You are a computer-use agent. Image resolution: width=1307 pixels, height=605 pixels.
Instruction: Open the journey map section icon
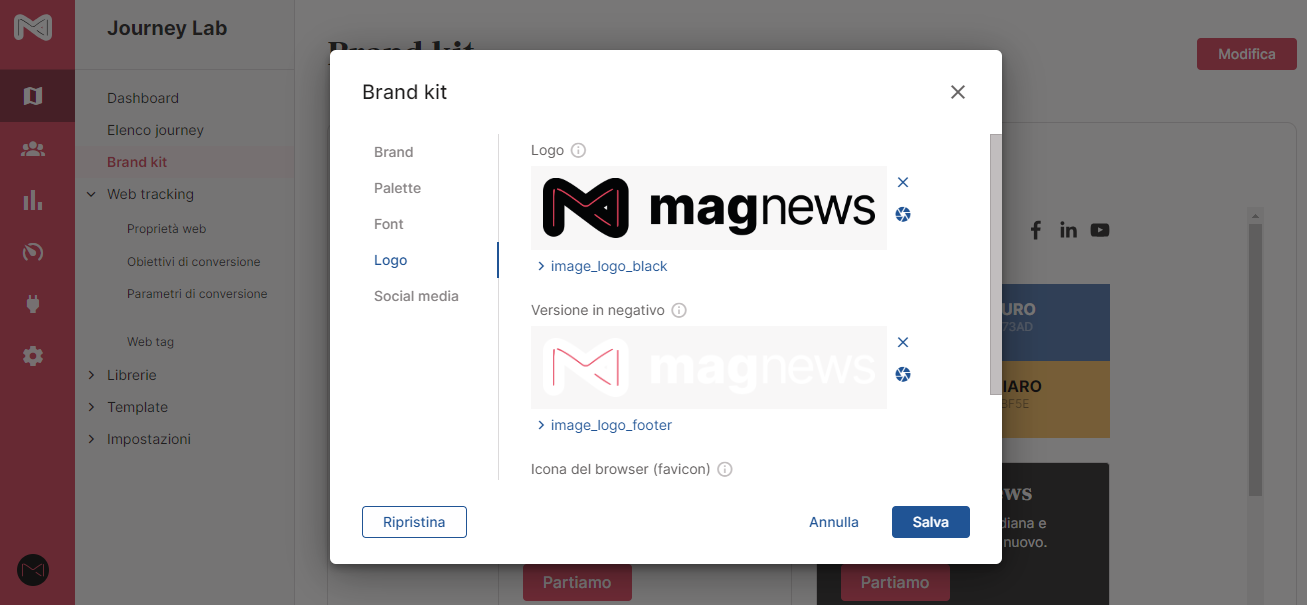tap(33, 96)
